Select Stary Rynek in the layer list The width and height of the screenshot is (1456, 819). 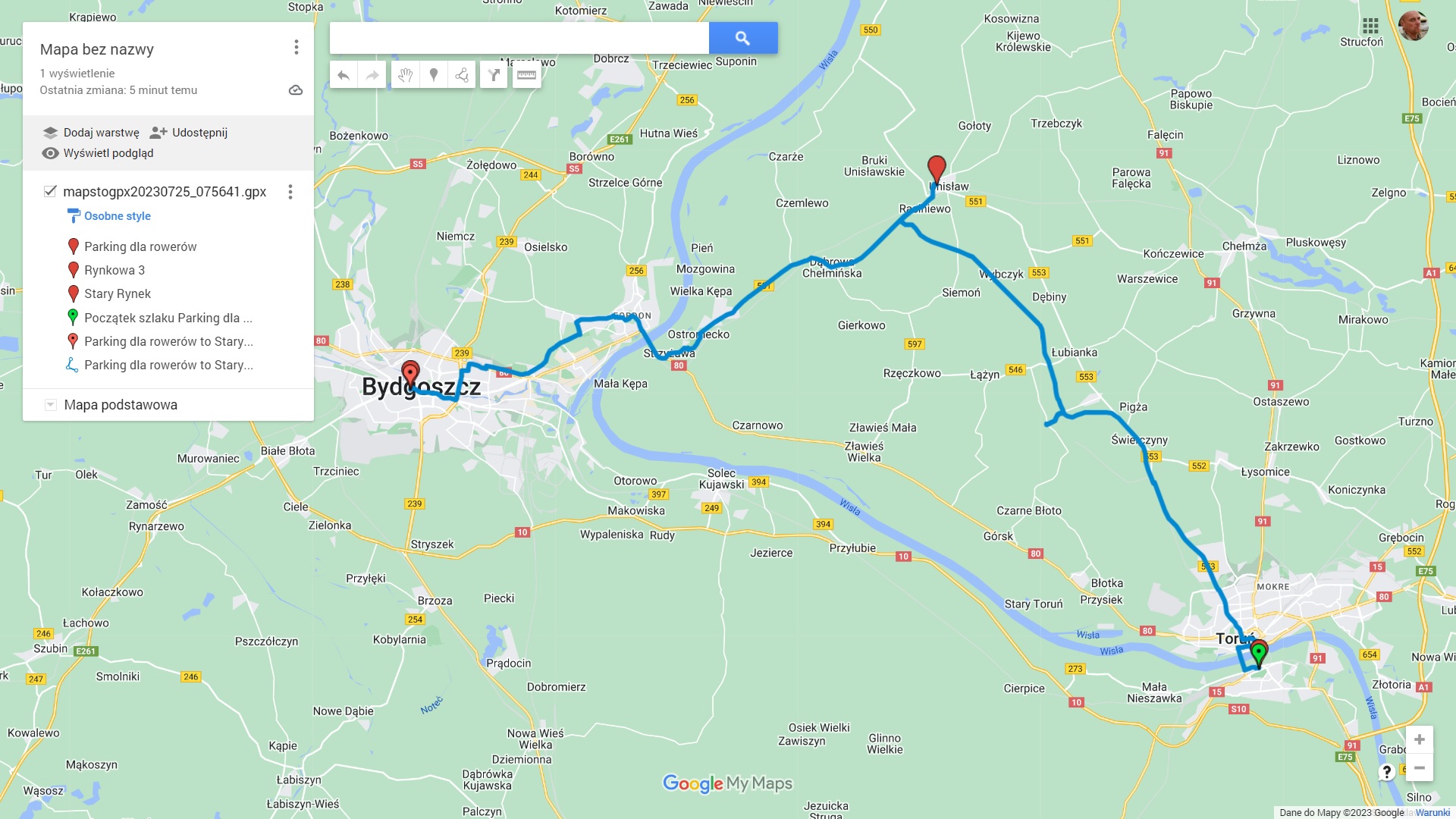click(x=118, y=293)
